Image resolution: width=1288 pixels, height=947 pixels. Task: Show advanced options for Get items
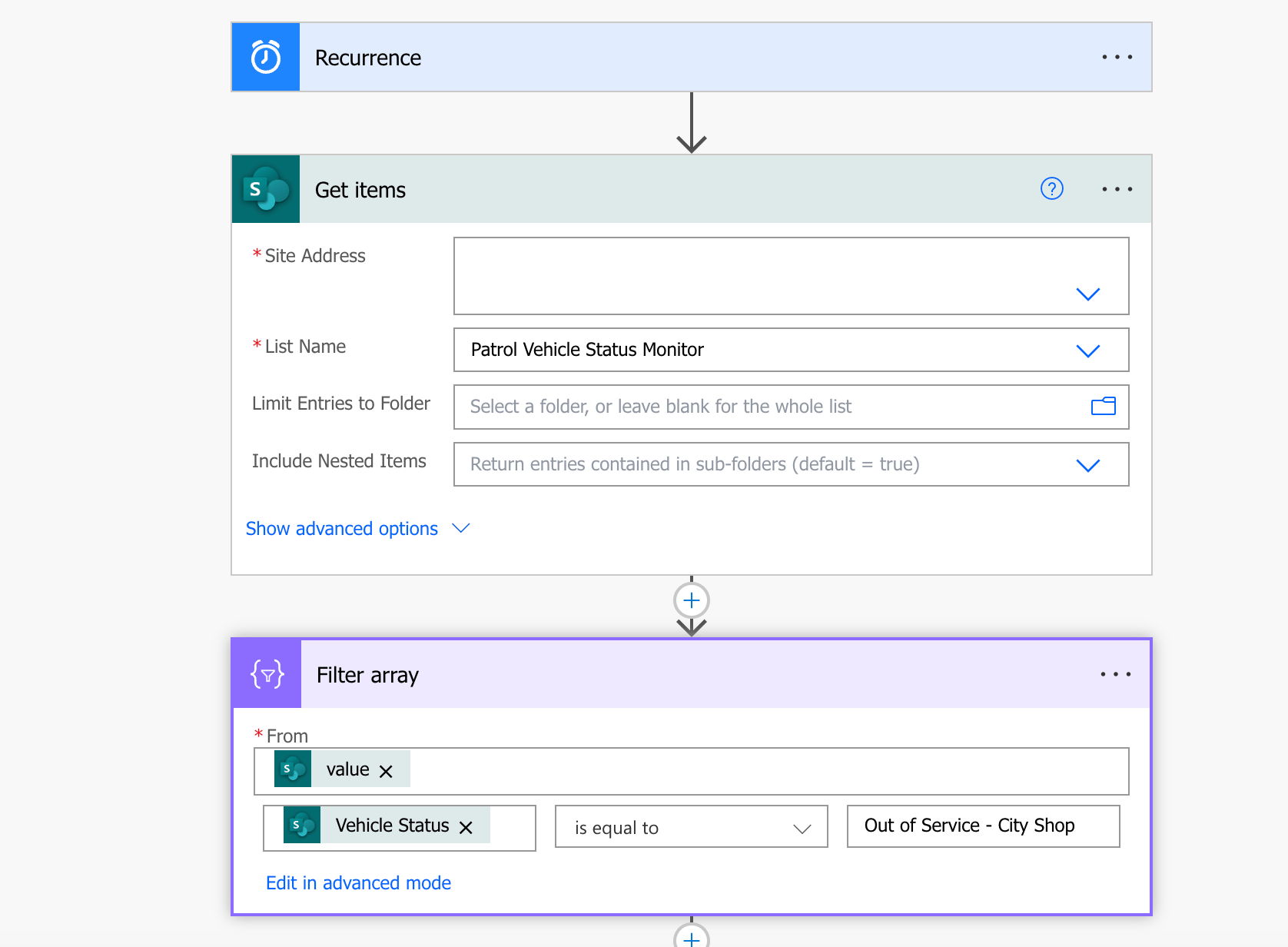pyautogui.click(x=342, y=528)
